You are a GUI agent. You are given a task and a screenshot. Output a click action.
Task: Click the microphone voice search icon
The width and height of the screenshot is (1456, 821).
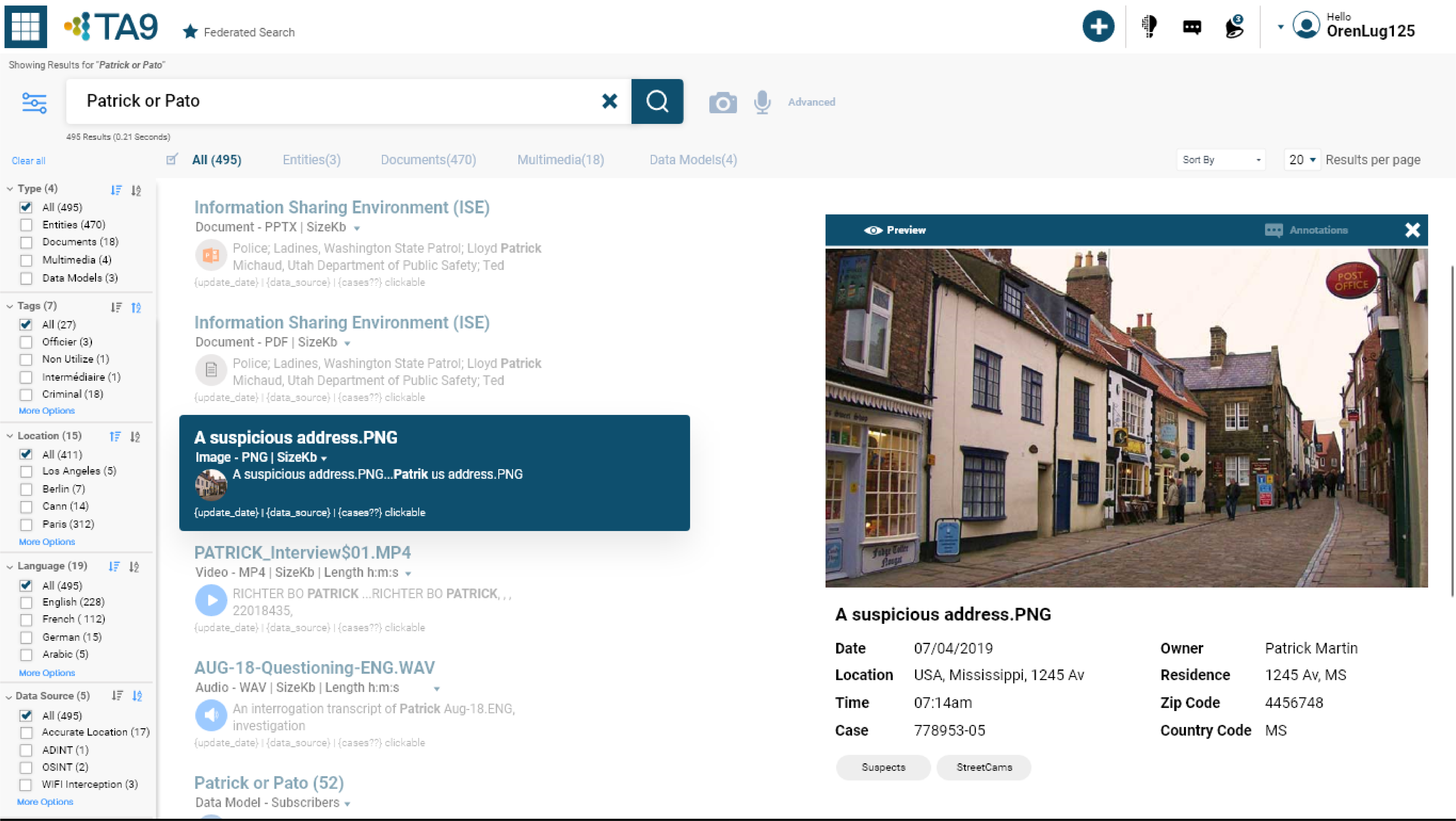pyautogui.click(x=762, y=102)
